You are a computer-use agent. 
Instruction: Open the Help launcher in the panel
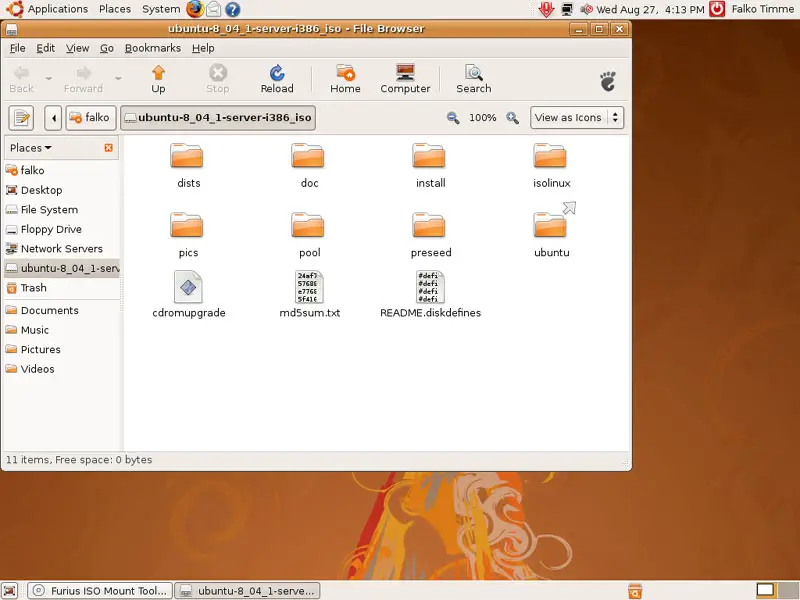click(233, 9)
